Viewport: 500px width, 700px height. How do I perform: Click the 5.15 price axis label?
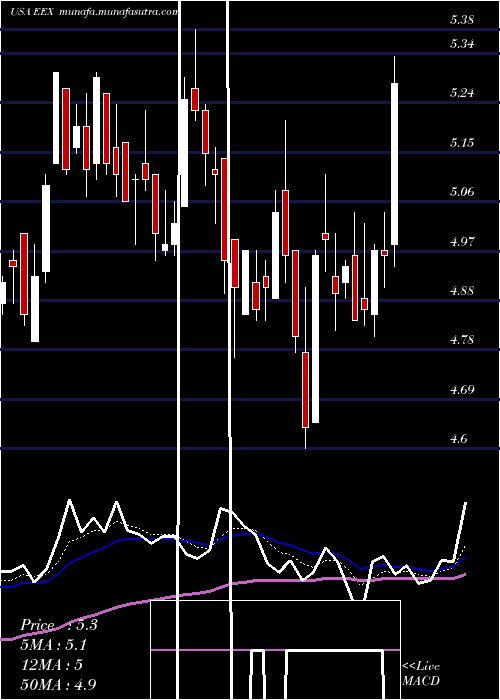[x=462, y=143]
